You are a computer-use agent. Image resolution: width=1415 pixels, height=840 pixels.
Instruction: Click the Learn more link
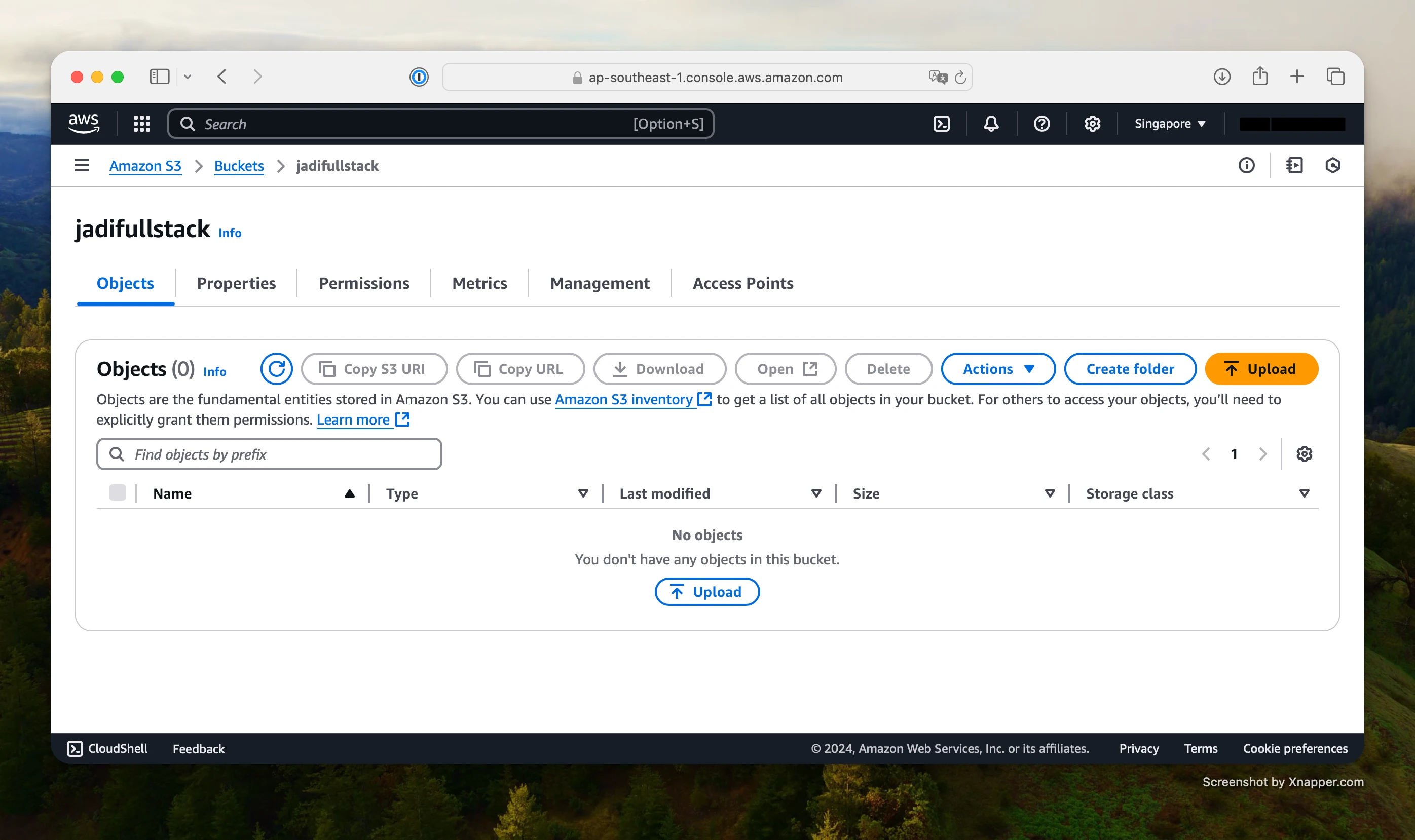tap(362, 419)
